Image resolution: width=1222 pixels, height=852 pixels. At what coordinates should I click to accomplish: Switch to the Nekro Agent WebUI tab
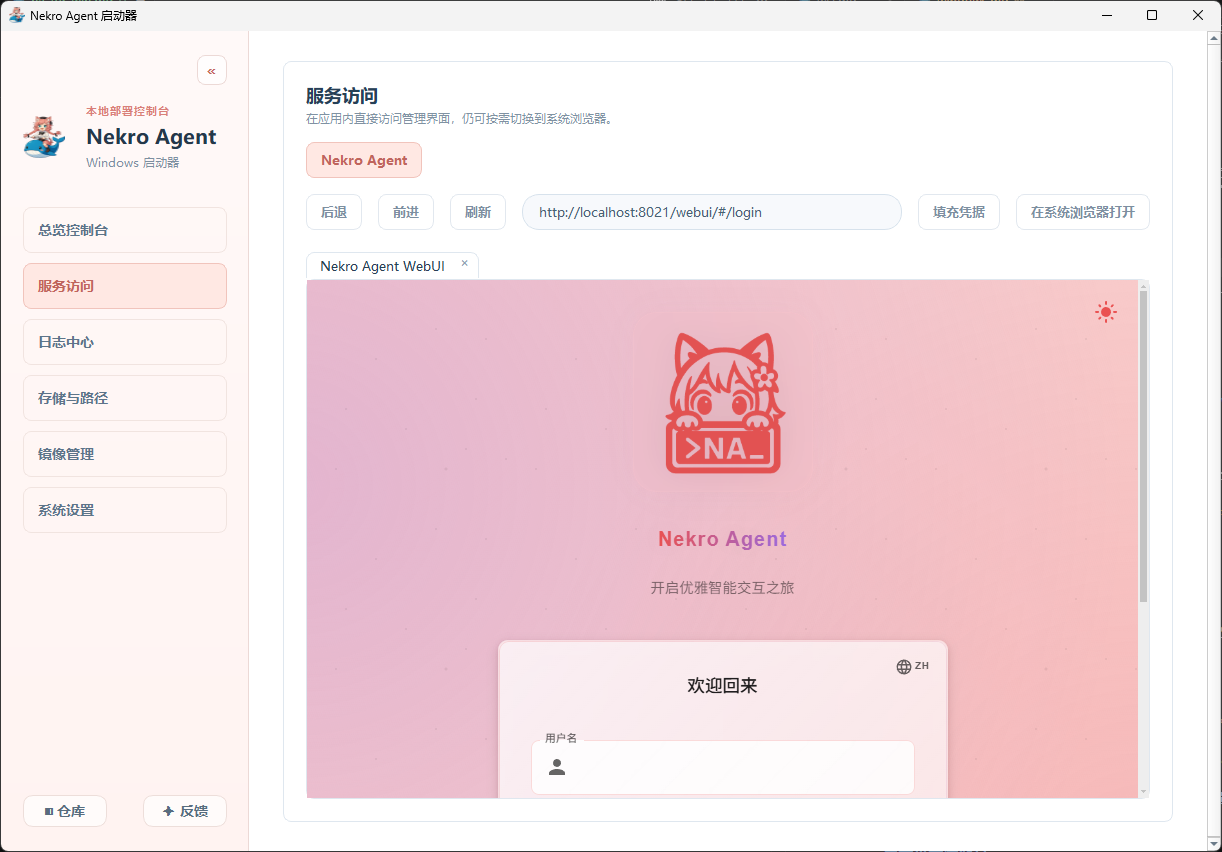pos(382,266)
